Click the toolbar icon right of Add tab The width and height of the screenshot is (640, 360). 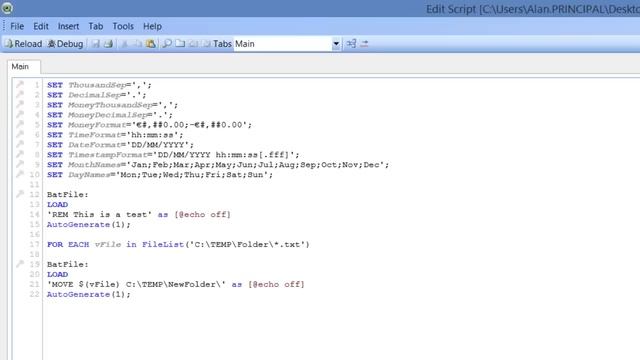pos(193,44)
